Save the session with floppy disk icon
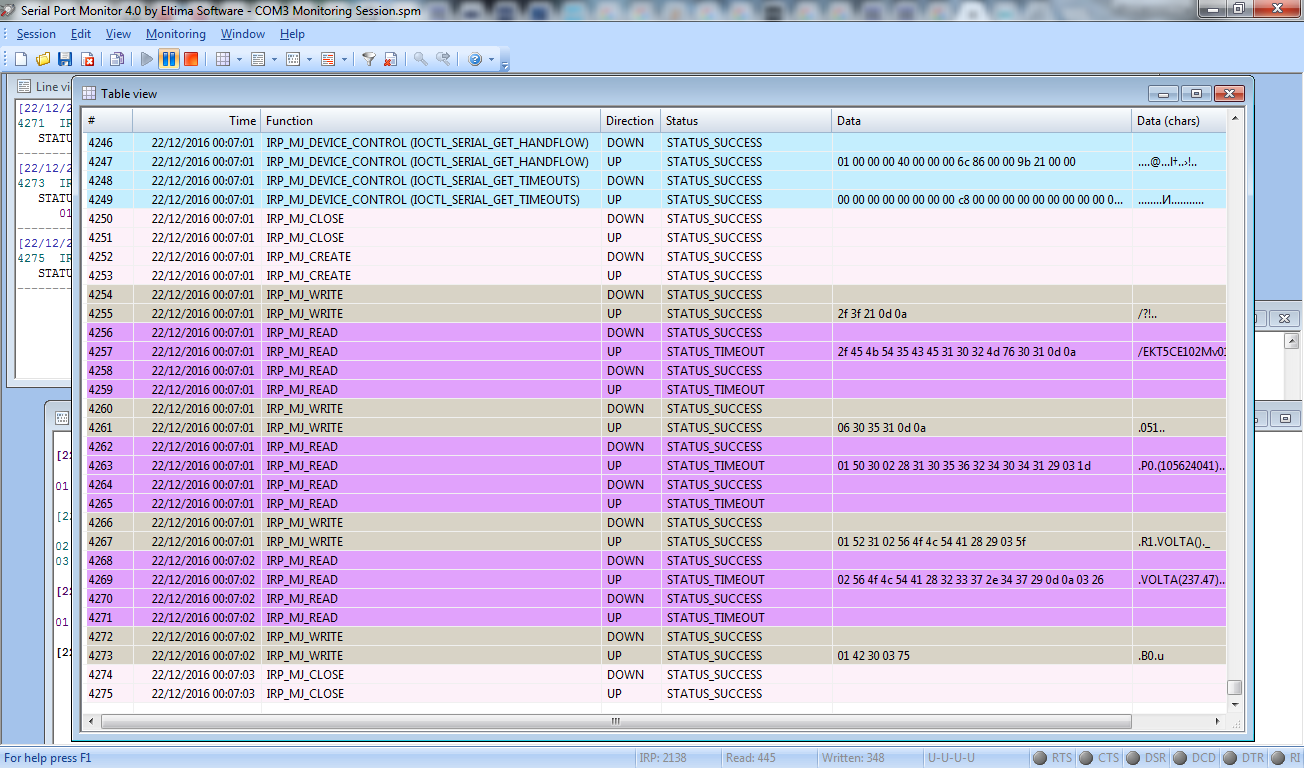 coord(65,59)
